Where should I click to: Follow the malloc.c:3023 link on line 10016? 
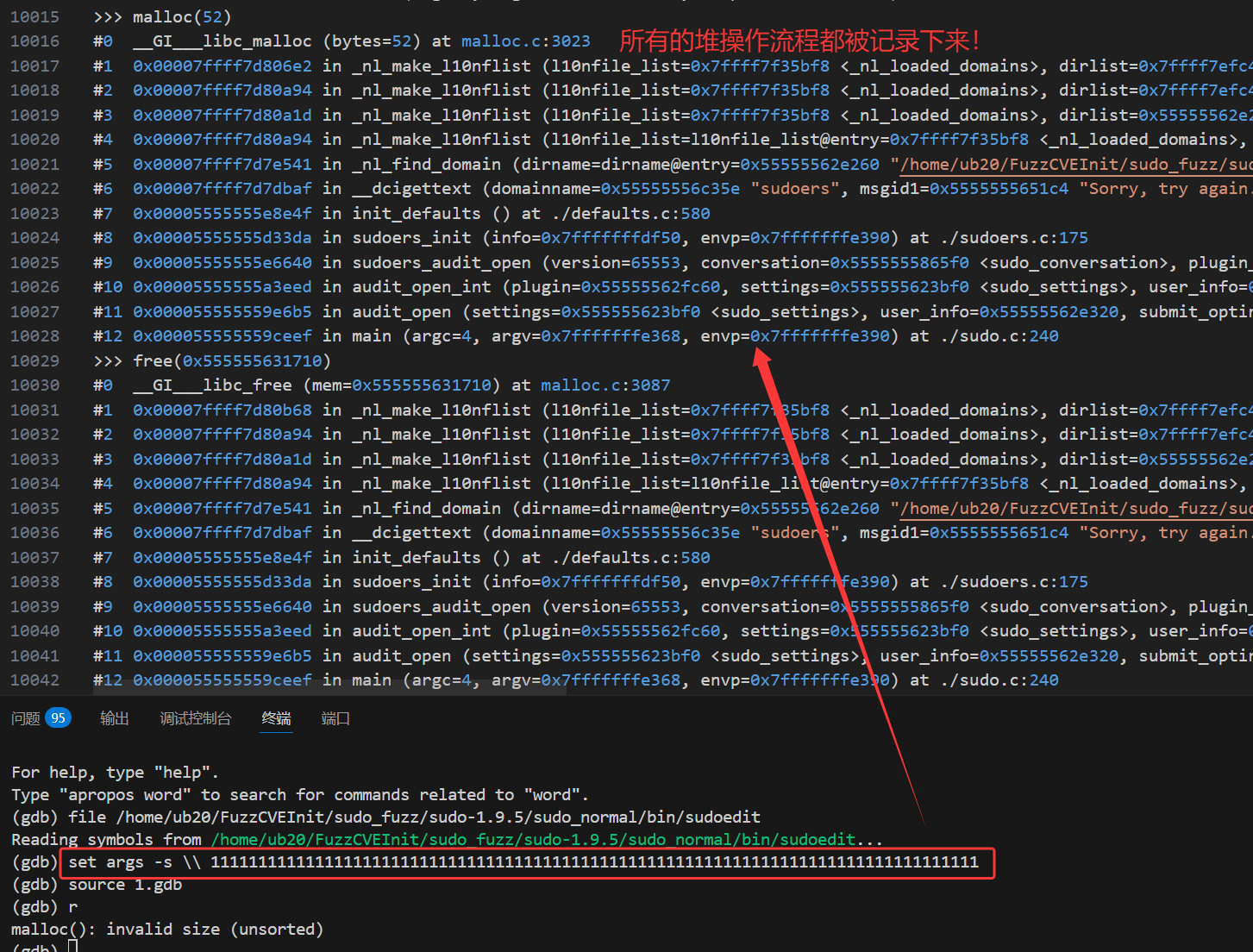click(526, 41)
